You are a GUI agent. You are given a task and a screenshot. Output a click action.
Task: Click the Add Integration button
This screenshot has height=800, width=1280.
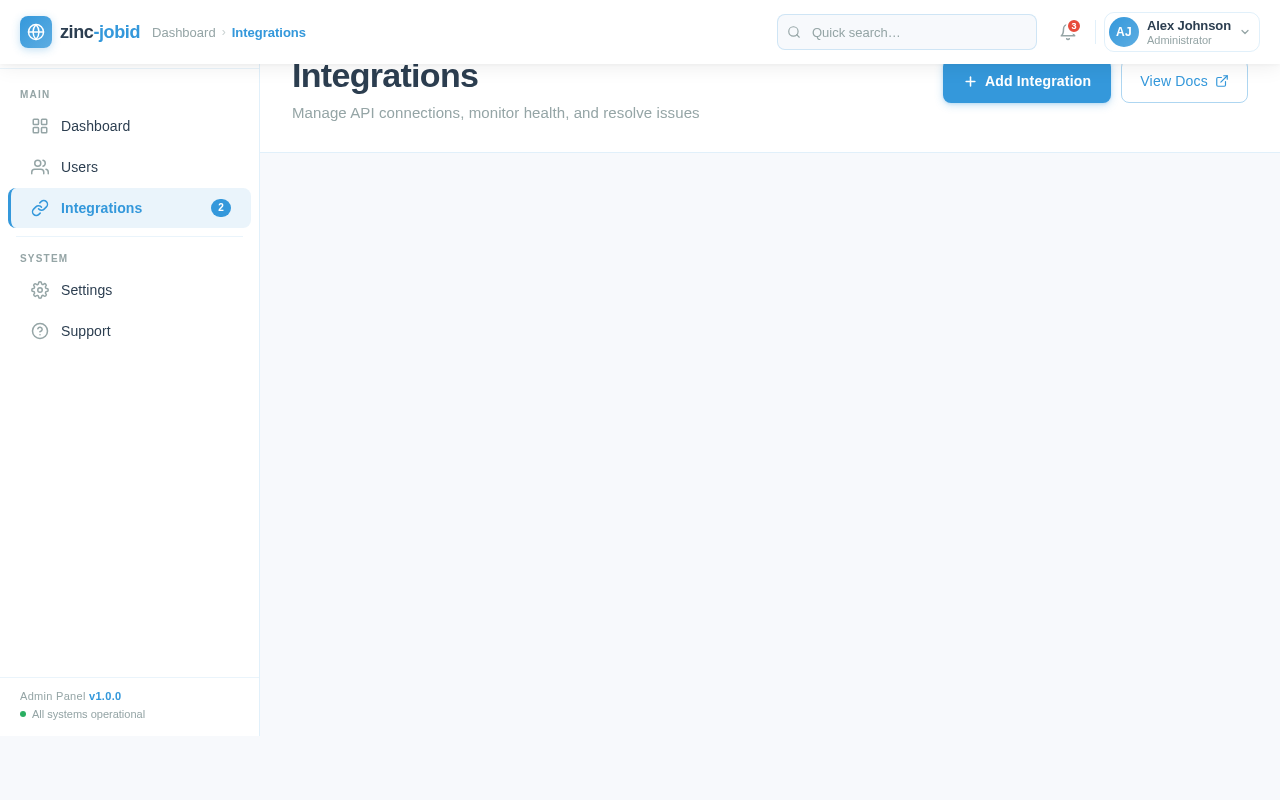pos(1026,81)
